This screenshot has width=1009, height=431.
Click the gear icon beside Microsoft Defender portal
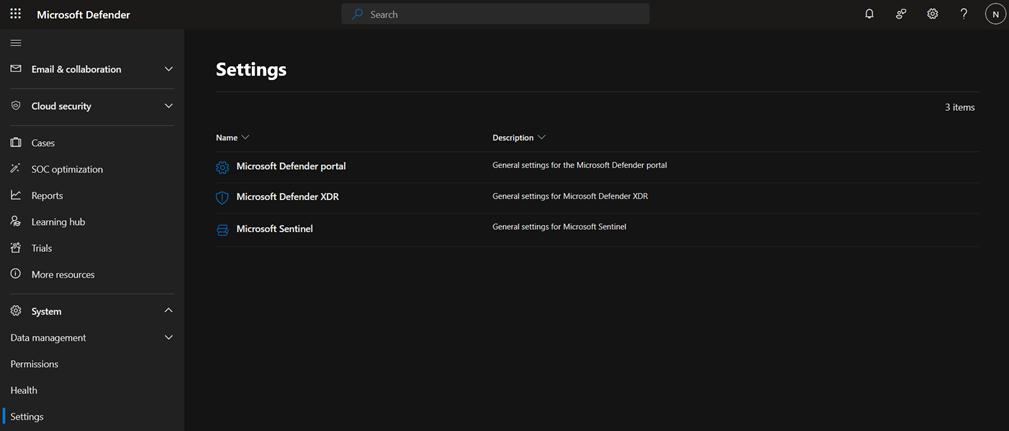coord(222,167)
